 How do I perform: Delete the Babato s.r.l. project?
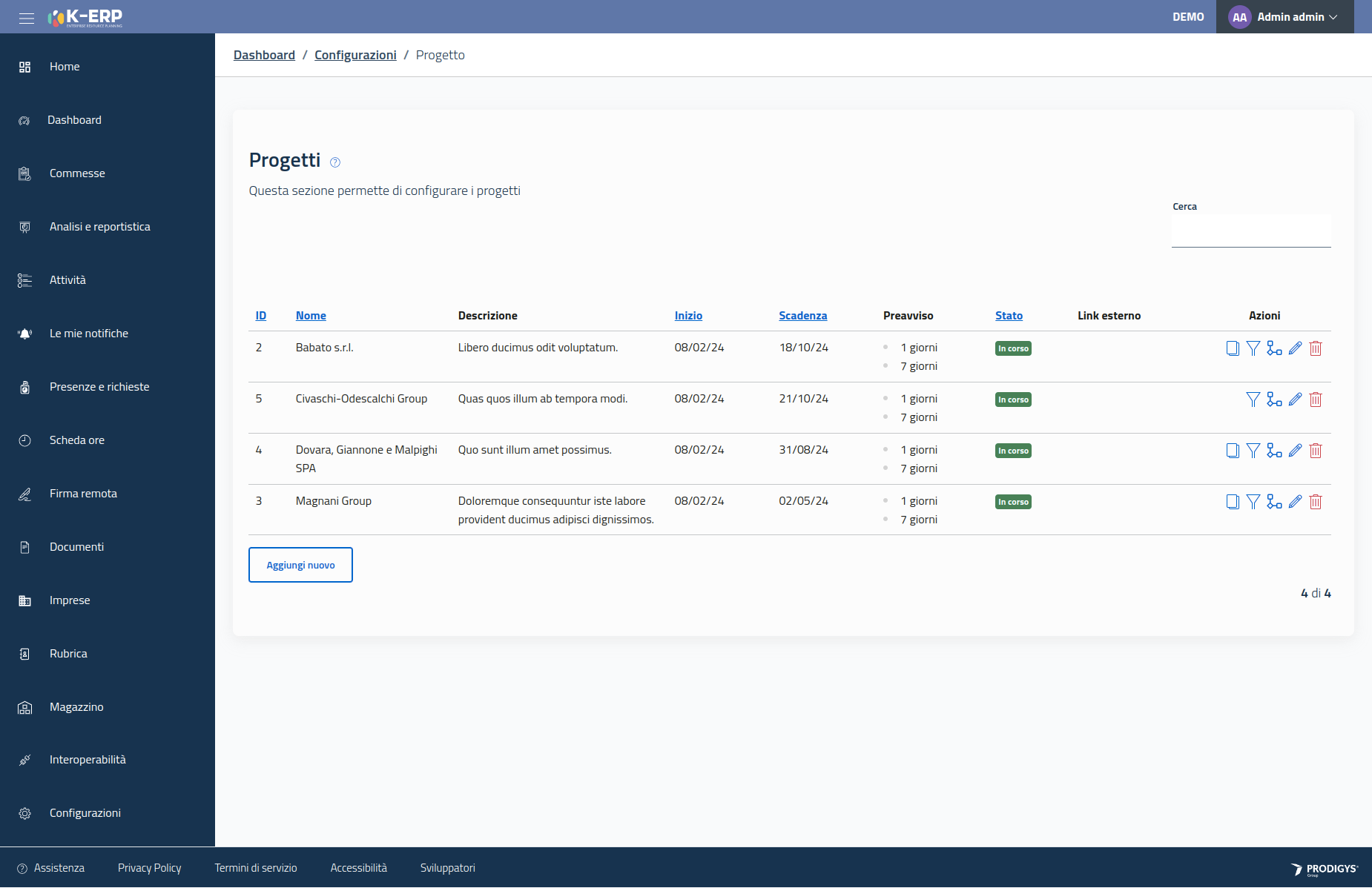[x=1316, y=348]
